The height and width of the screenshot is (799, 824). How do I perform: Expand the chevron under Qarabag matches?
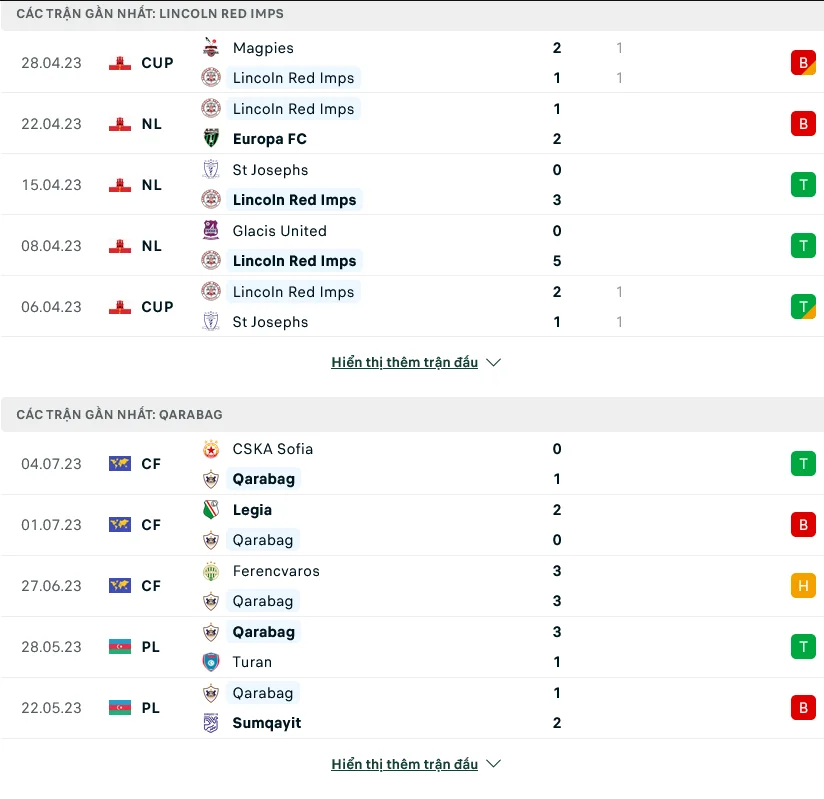coord(493,764)
